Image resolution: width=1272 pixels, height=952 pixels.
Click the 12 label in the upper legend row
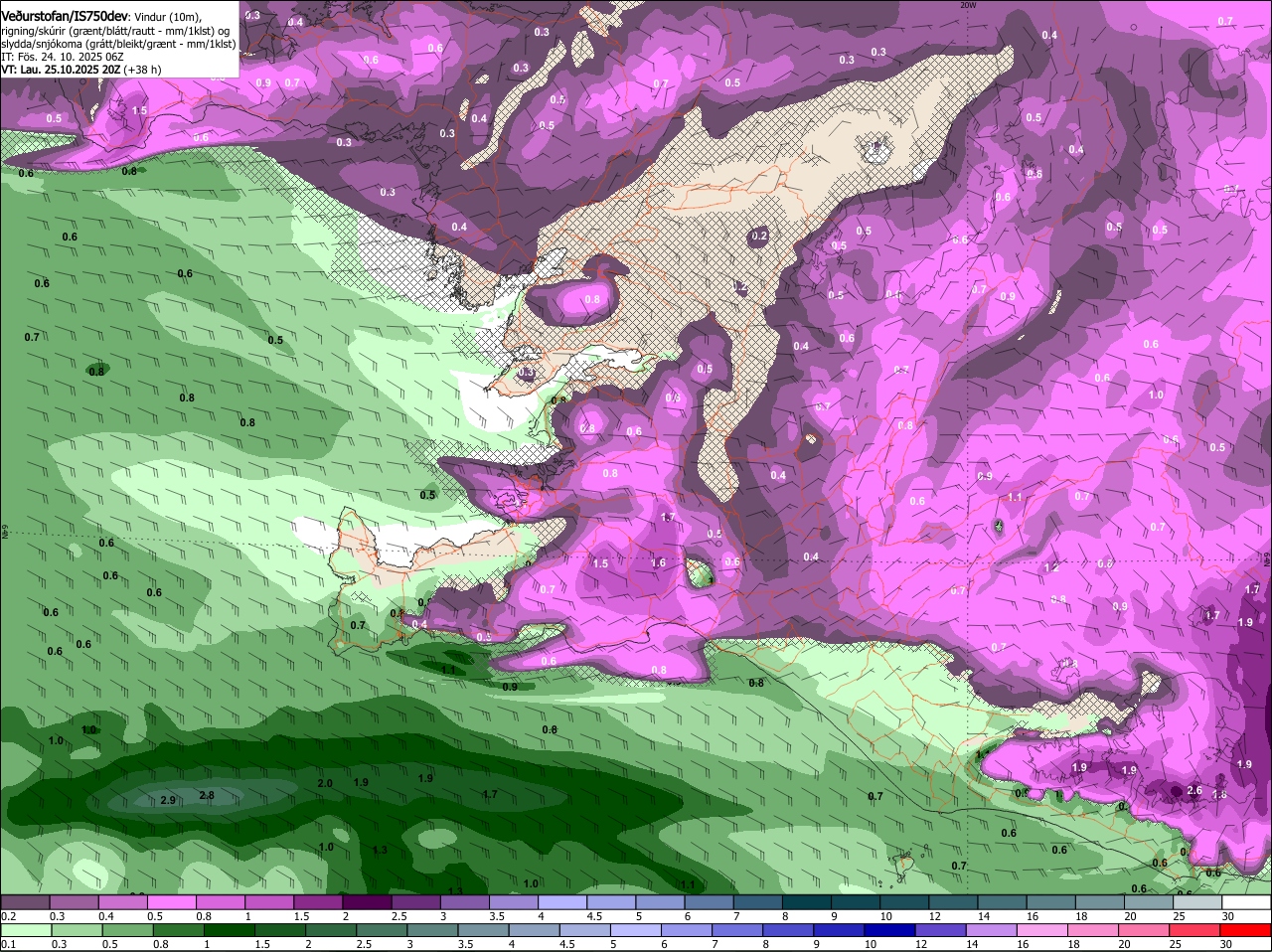click(x=934, y=916)
